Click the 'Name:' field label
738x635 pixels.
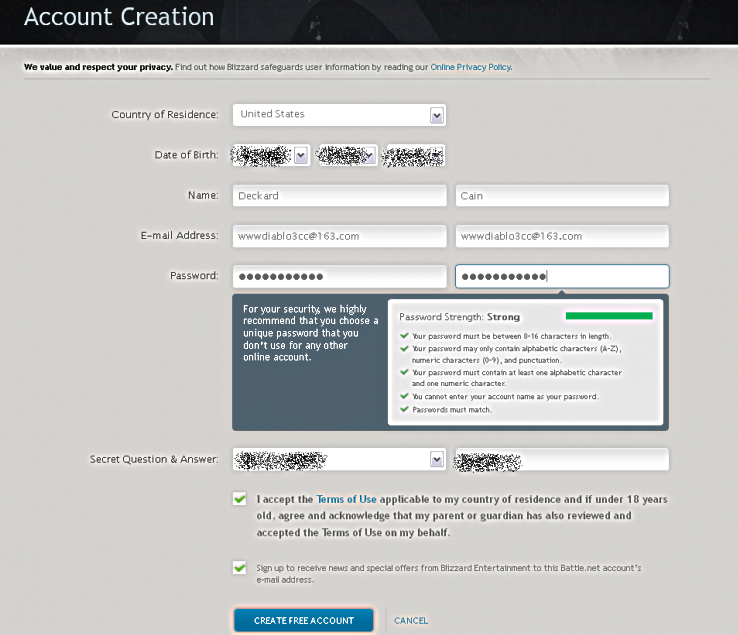(203, 195)
